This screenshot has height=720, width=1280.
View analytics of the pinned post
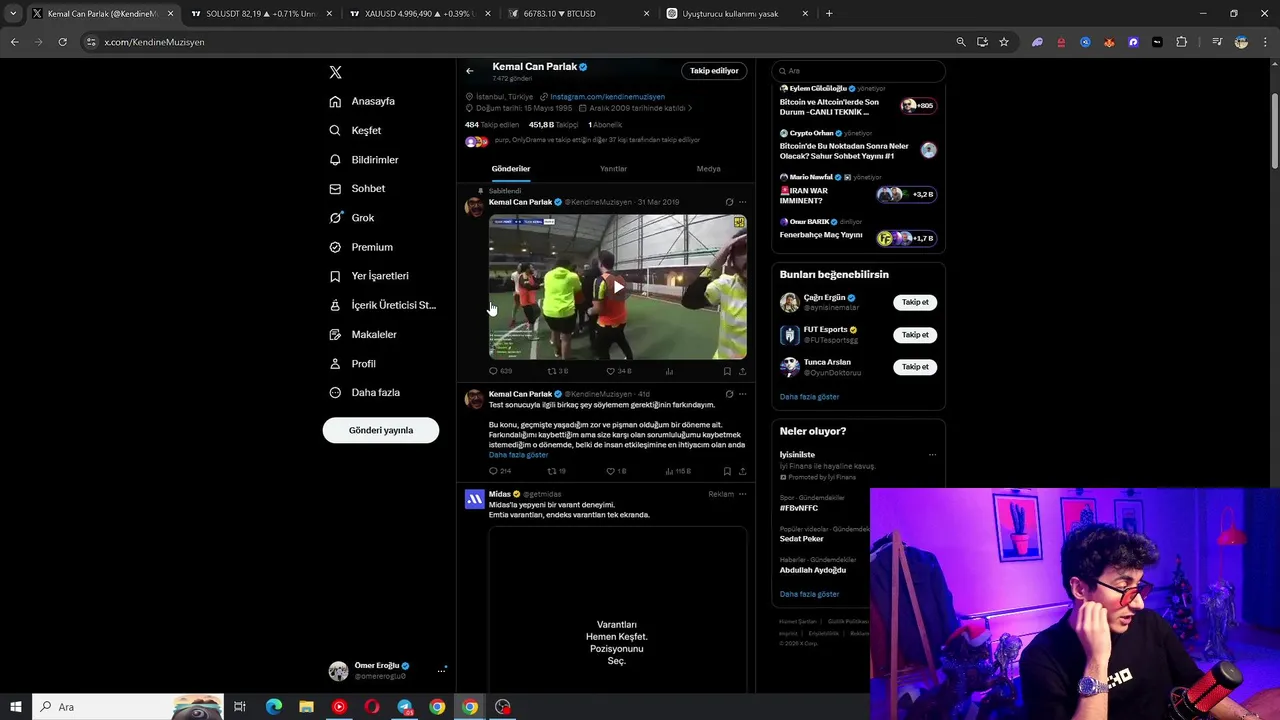[669, 371]
